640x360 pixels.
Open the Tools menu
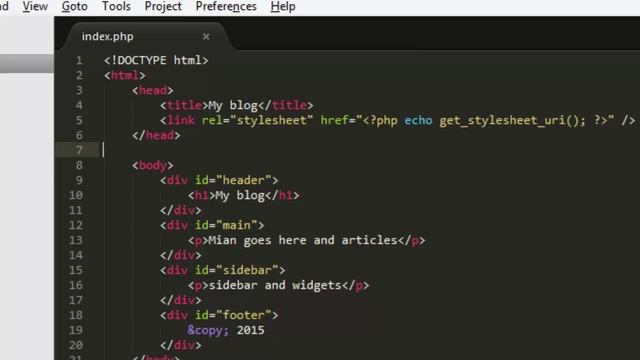tap(116, 7)
